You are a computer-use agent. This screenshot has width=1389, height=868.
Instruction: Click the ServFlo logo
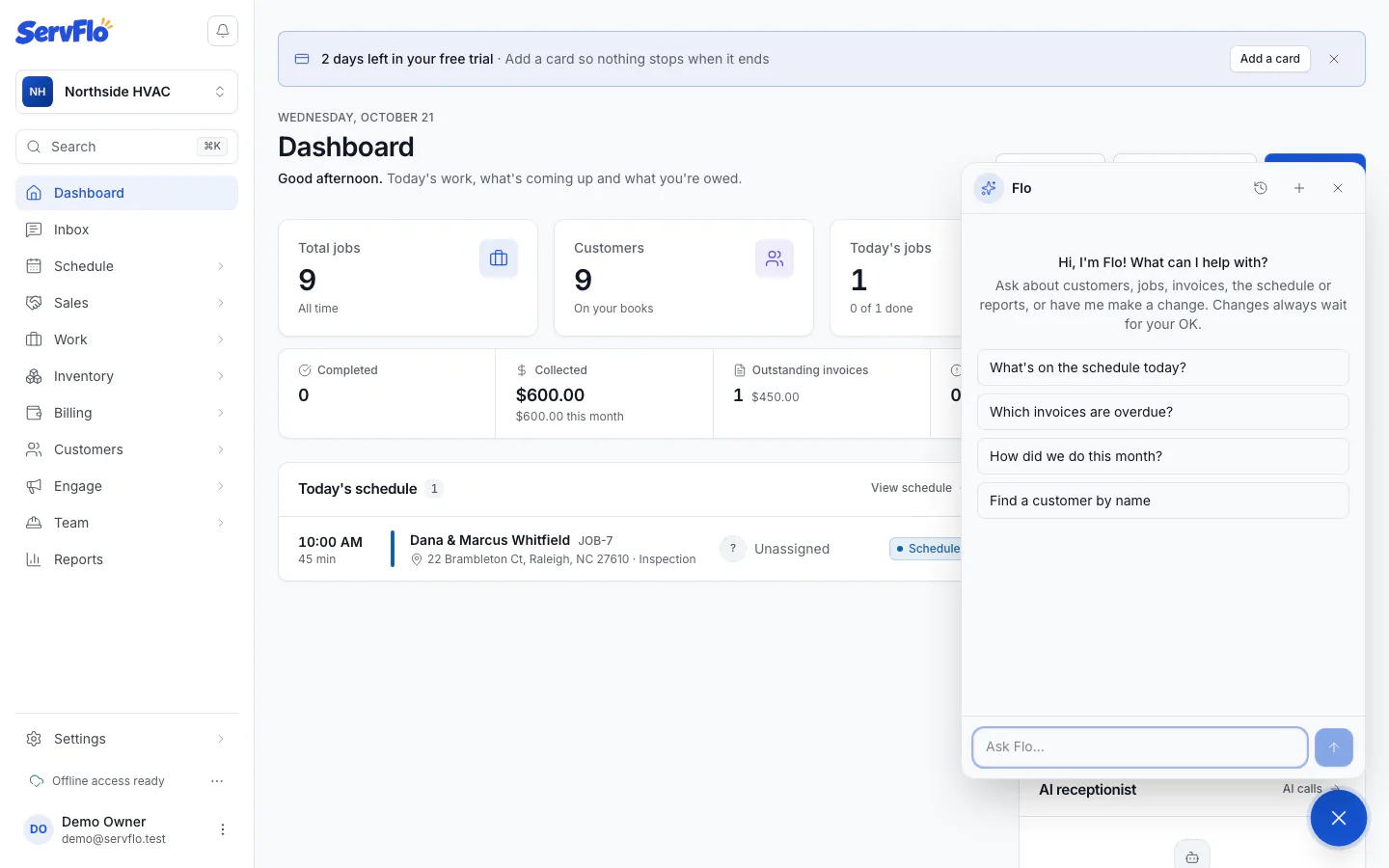tap(64, 31)
